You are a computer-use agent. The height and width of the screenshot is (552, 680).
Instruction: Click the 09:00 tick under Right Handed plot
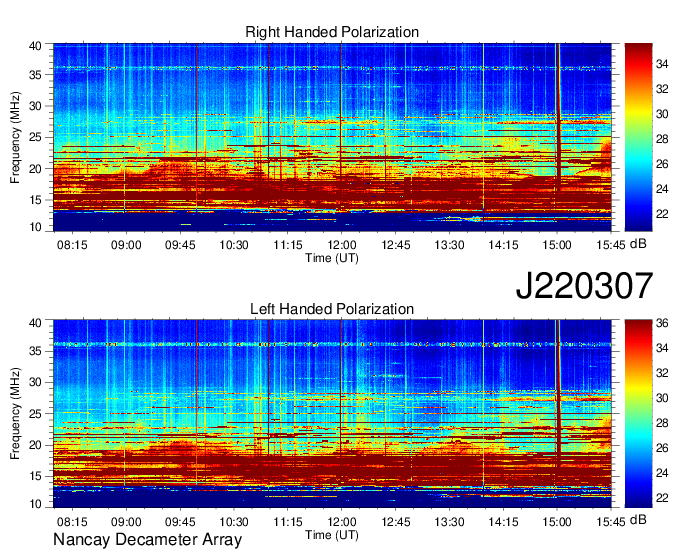click(x=126, y=245)
